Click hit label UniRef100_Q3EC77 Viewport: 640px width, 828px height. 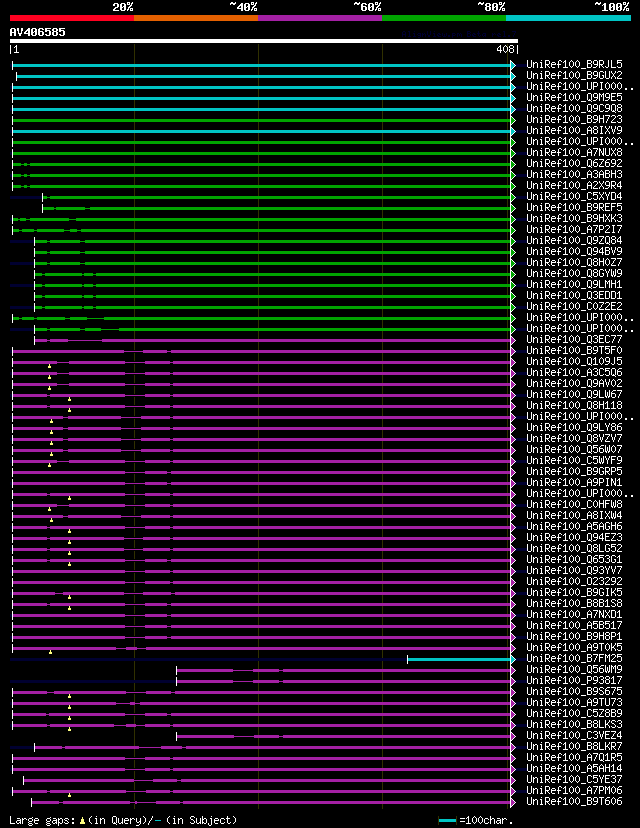point(574,340)
